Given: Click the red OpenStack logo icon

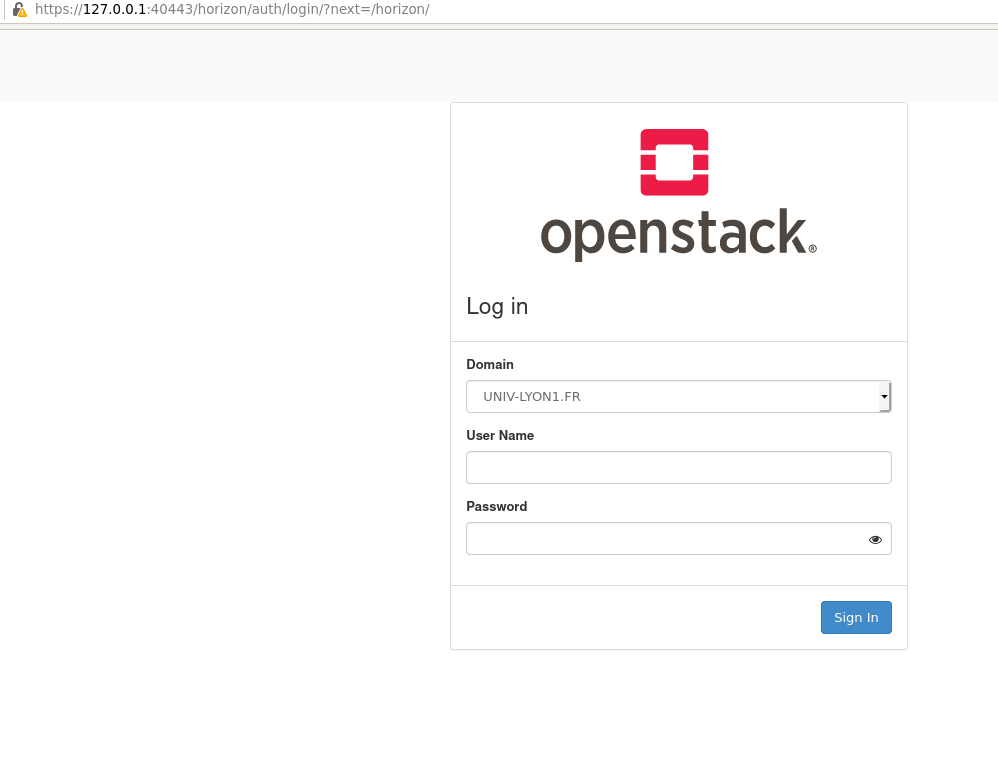Looking at the screenshot, I should tap(674, 162).
